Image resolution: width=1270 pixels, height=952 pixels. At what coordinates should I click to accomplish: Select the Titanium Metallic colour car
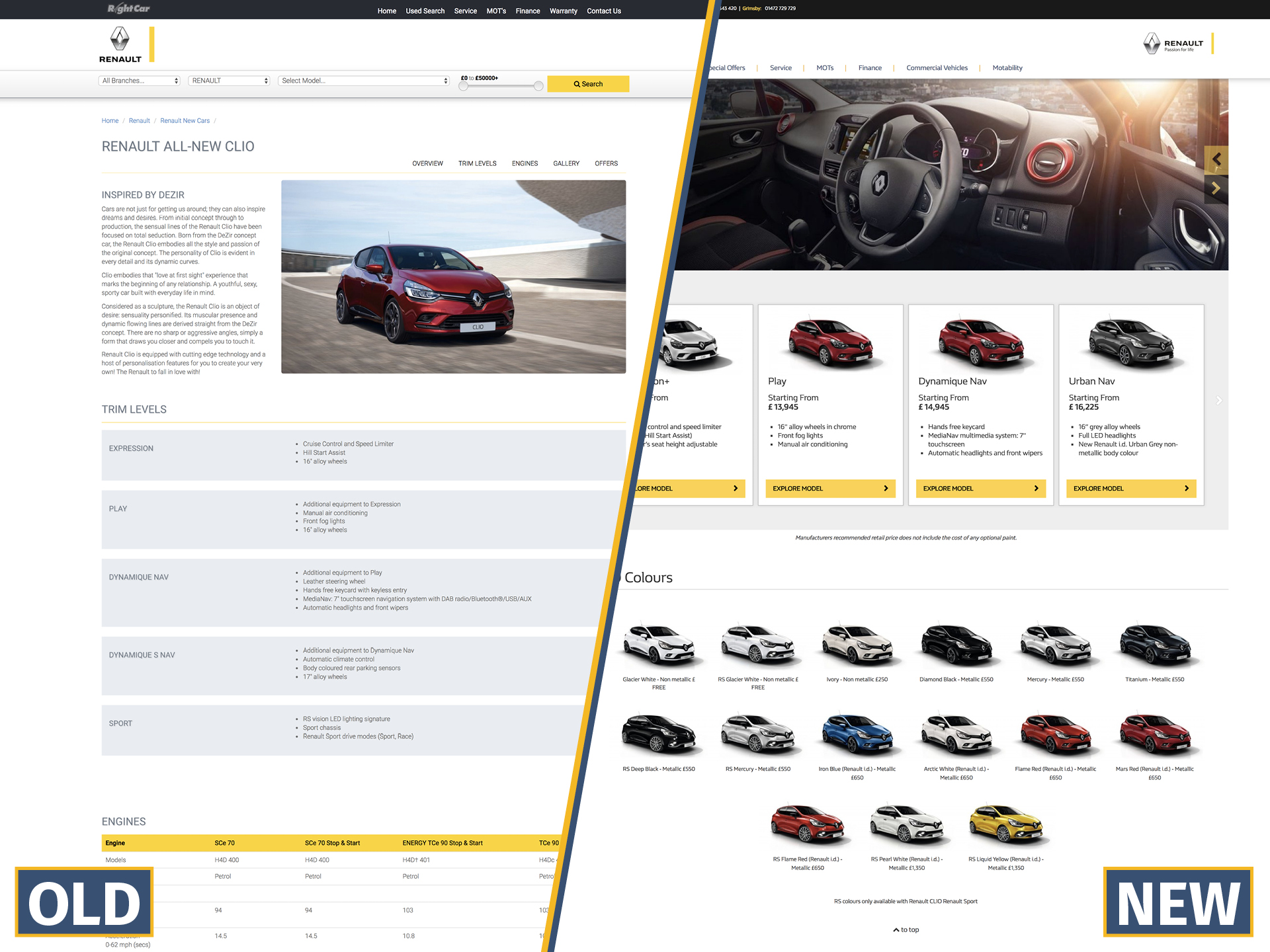point(1155,644)
